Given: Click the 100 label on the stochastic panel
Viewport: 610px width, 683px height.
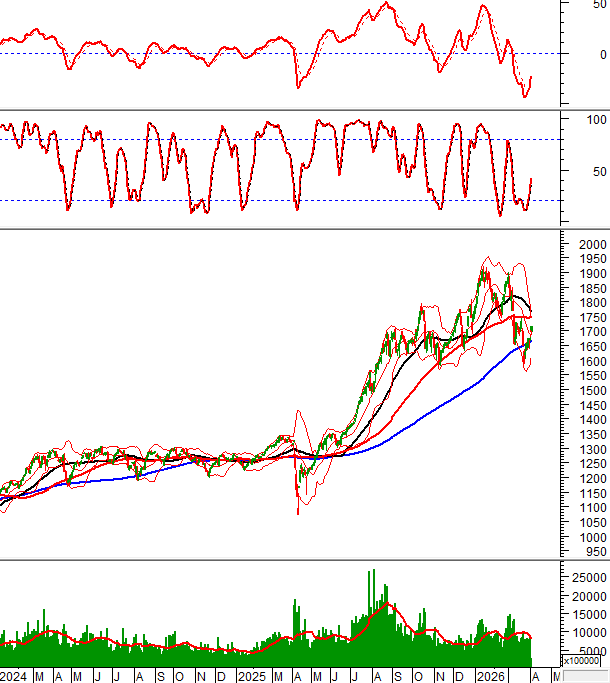Looking at the screenshot, I should click(596, 119).
